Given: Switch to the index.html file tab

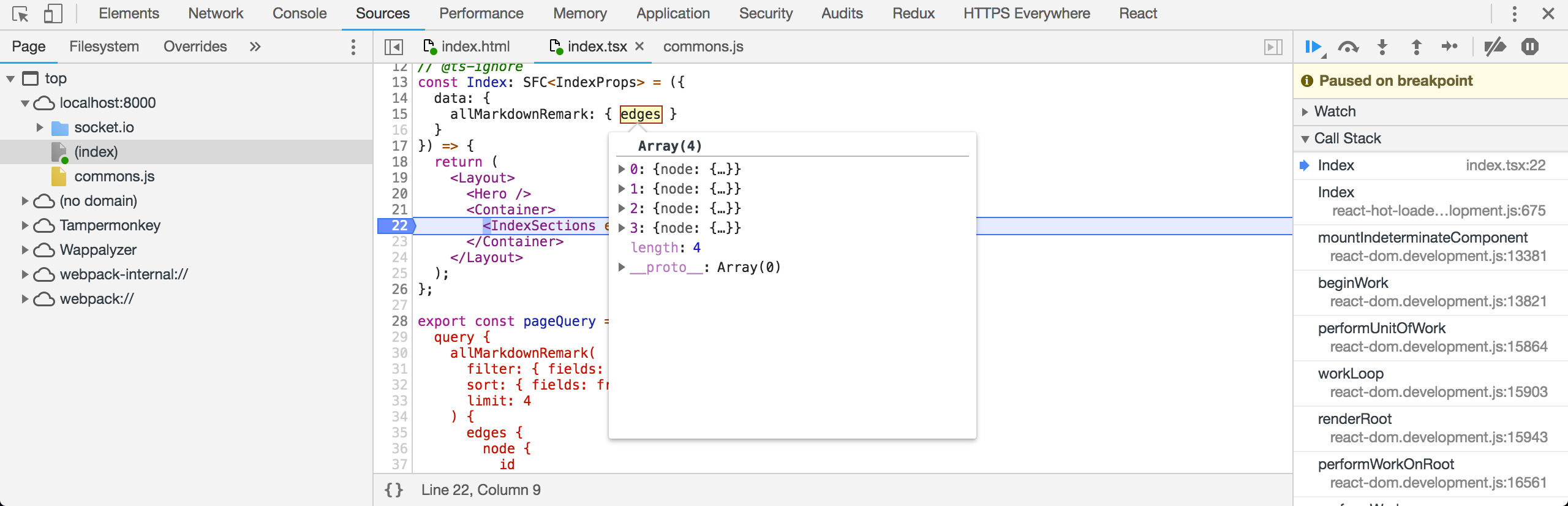Looking at the screenshot, I should click(x=467, y=47).
